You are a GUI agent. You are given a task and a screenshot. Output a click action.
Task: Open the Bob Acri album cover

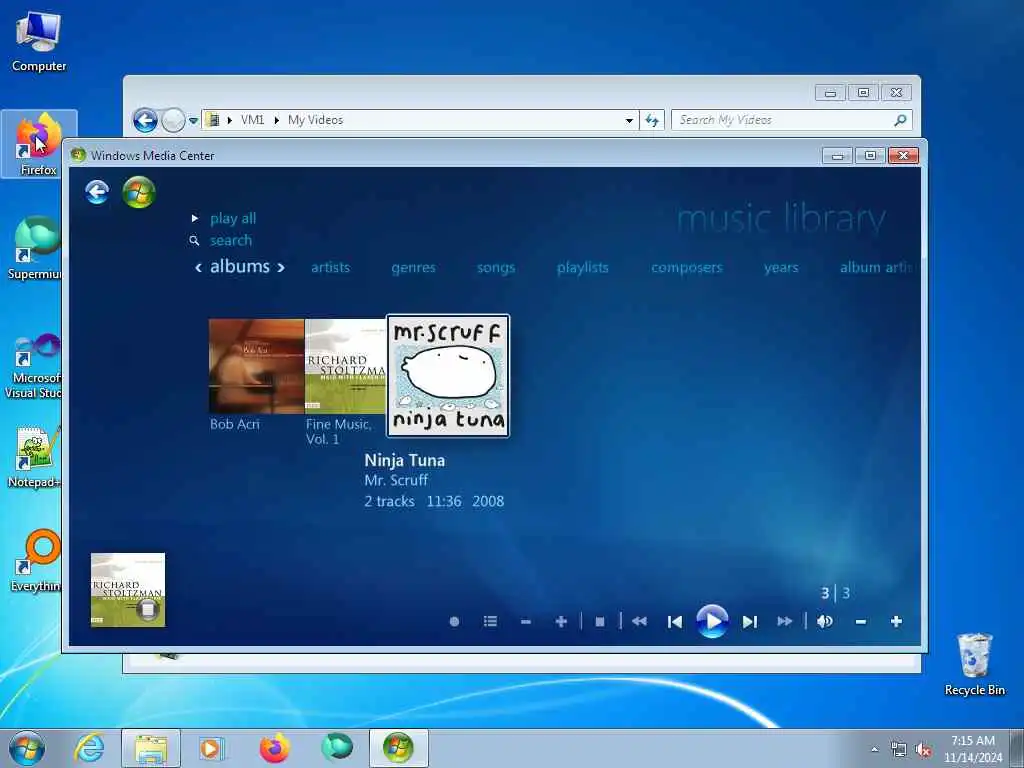click(x=257, y=366)
